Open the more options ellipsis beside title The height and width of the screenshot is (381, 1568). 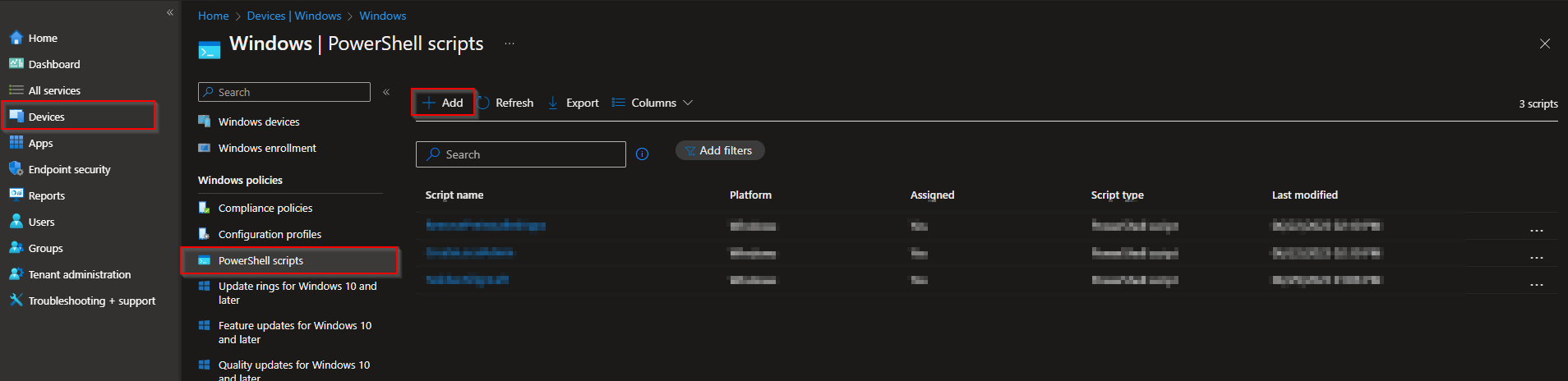point(510,44)
